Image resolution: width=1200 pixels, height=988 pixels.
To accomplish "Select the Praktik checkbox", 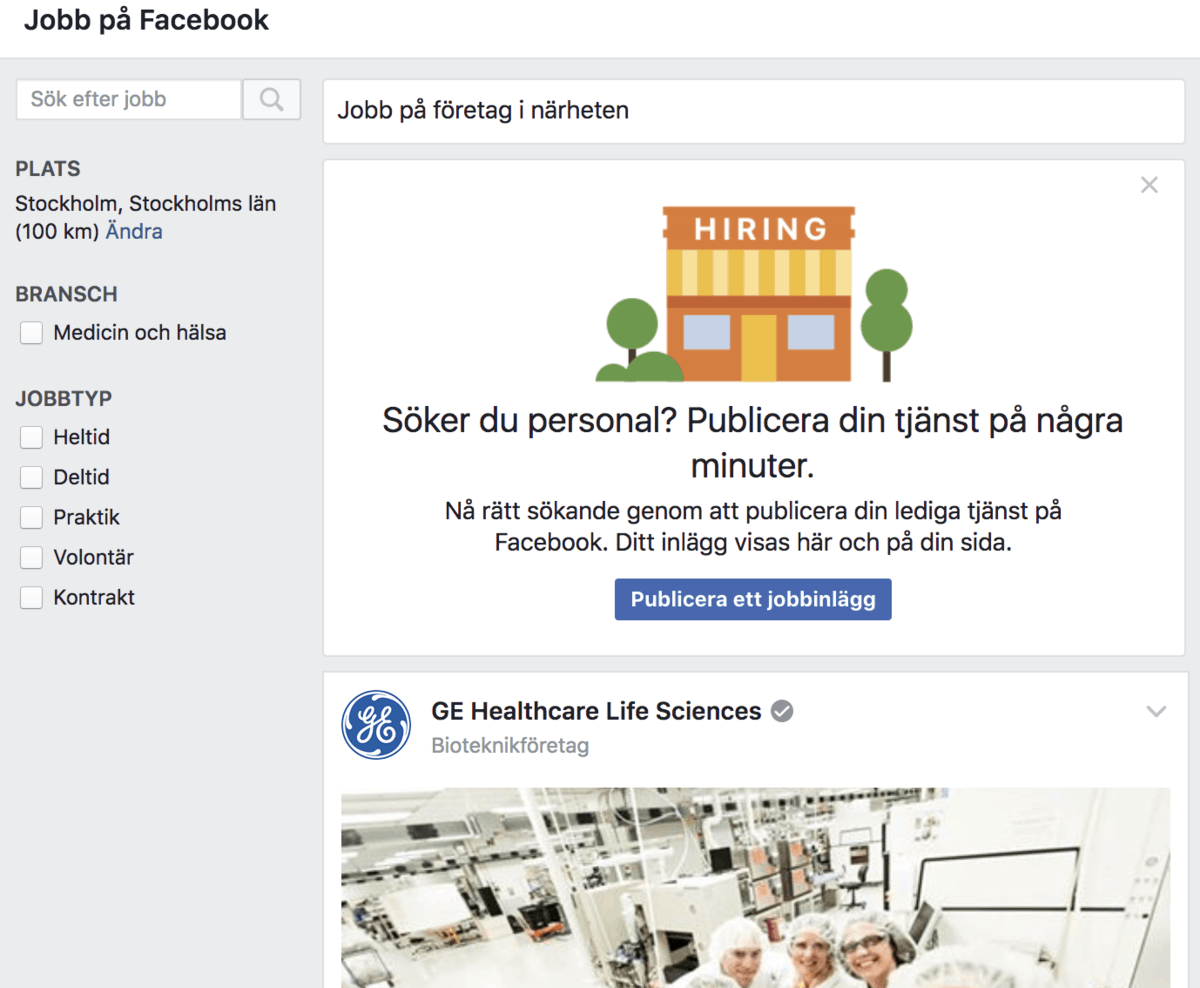I will [x=32, y=518].
